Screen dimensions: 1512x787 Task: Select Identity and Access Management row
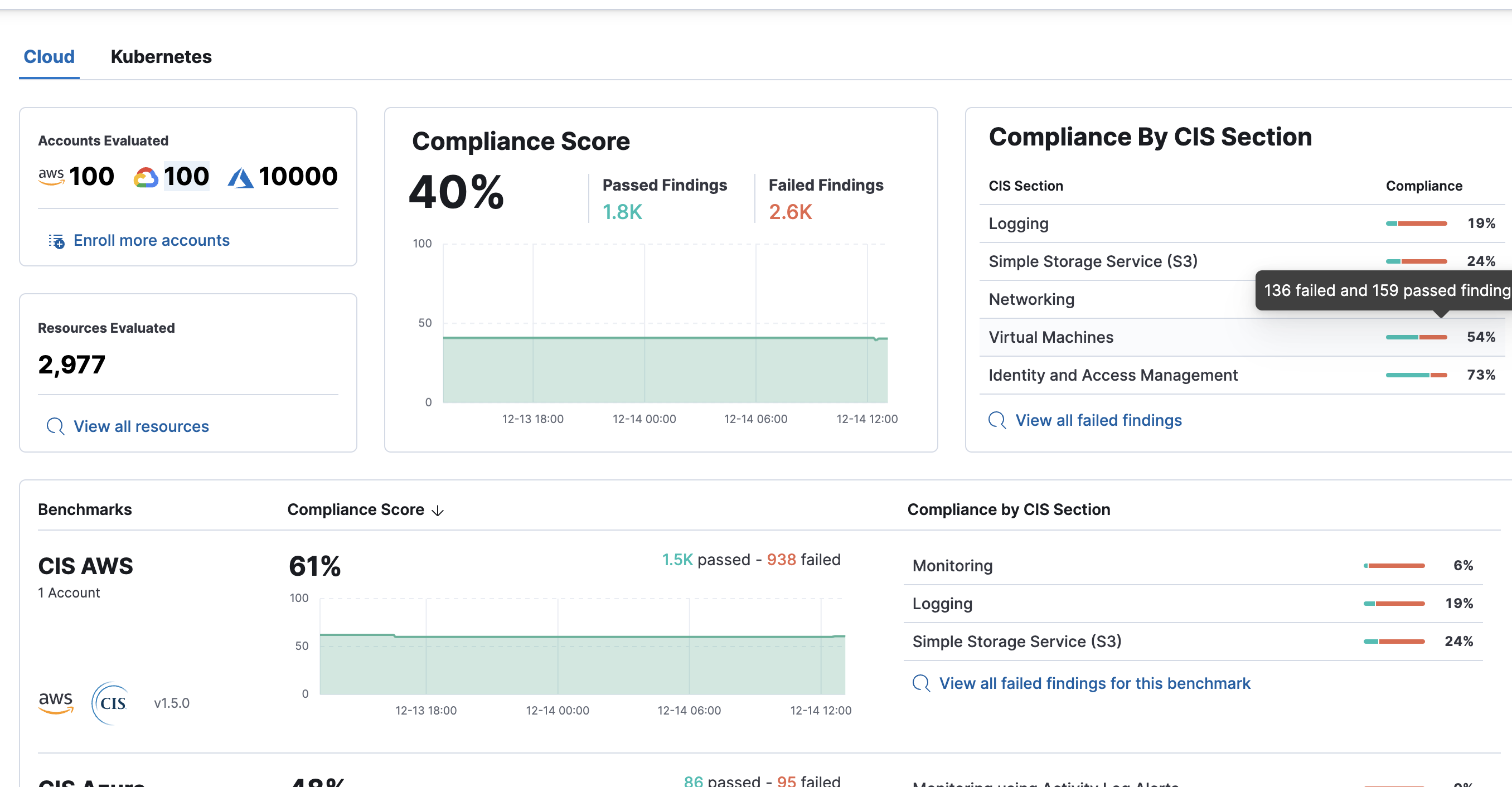point(1242,375)
